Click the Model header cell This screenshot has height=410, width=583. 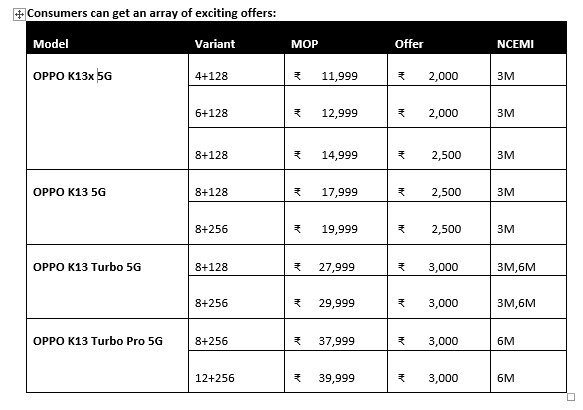107,38
